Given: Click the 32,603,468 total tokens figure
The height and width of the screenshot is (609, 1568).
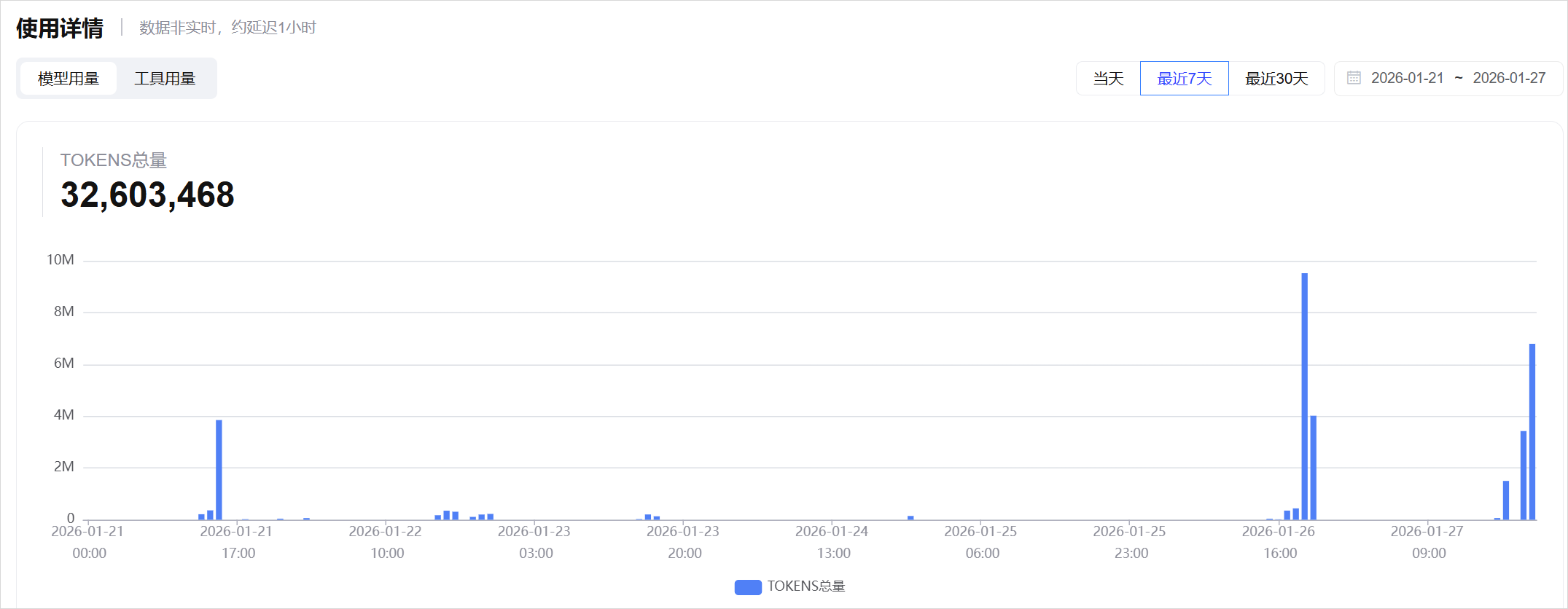Looking at the screenshot, I should (147, 195).
